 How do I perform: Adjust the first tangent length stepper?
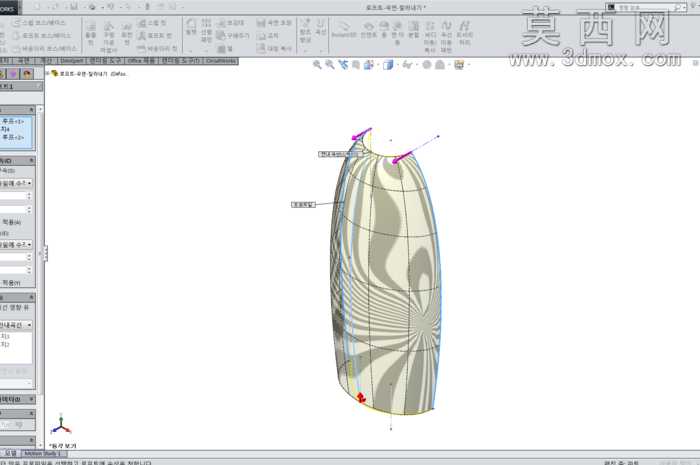(29, 196)
